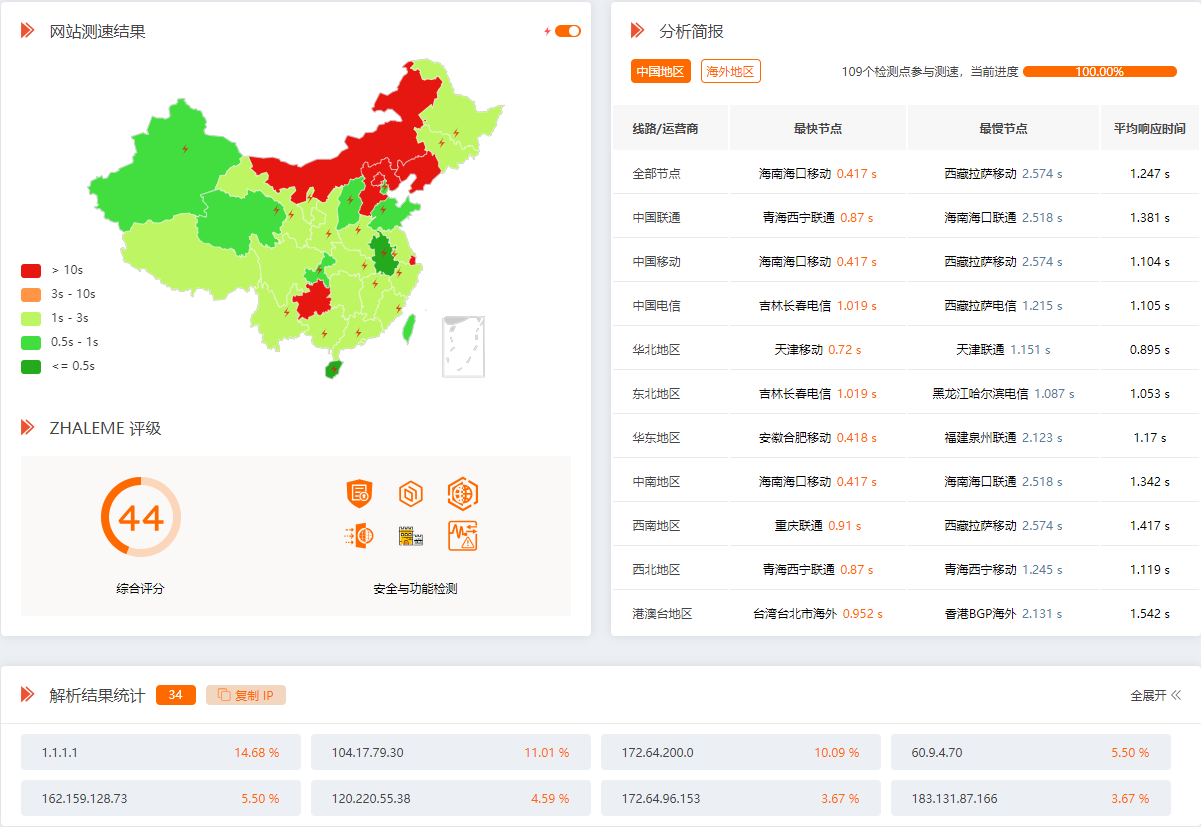
Task: Switch to the 中国地区 tab
Action: pyautogui.click(x=661, y=71)
